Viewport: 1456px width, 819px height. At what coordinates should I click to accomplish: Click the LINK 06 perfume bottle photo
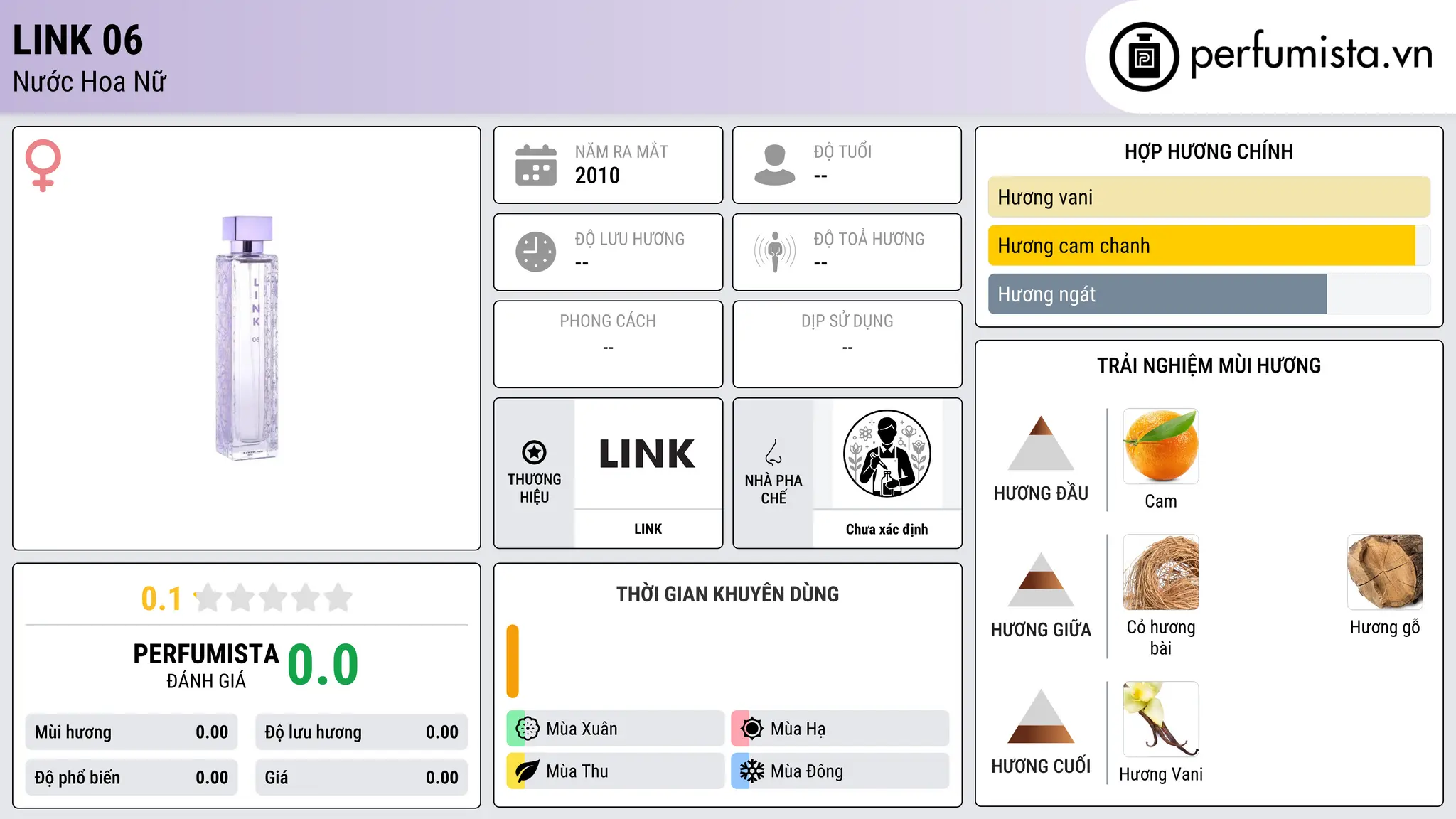[247, 338]
